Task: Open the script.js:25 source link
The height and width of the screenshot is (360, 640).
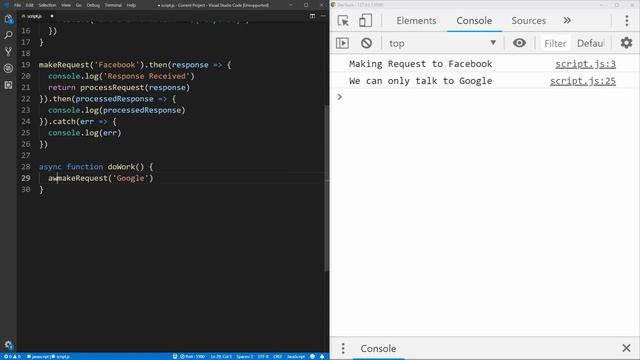Action: point(582,81)
